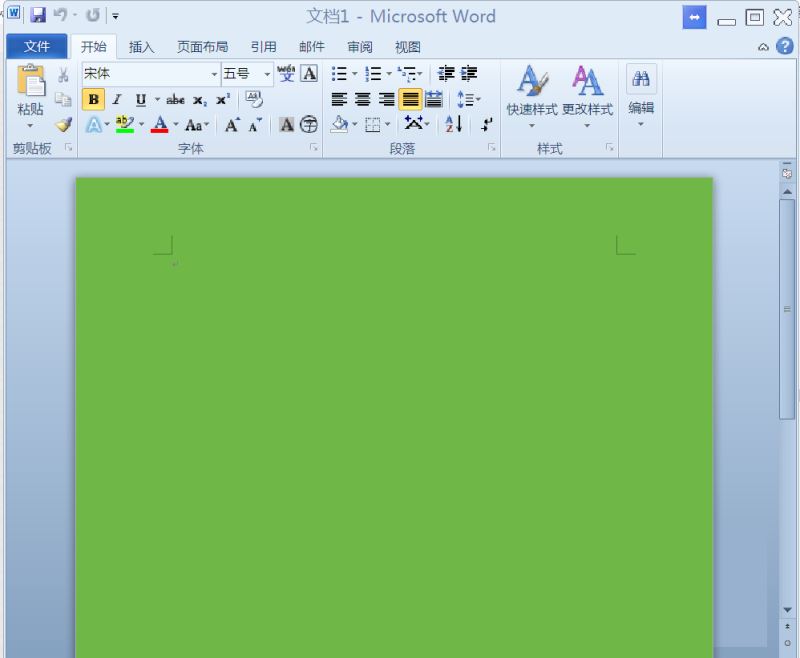This screenshot has height=658, width=800.
Task: Open borders dropdown arrow
Action: [388, 124]
